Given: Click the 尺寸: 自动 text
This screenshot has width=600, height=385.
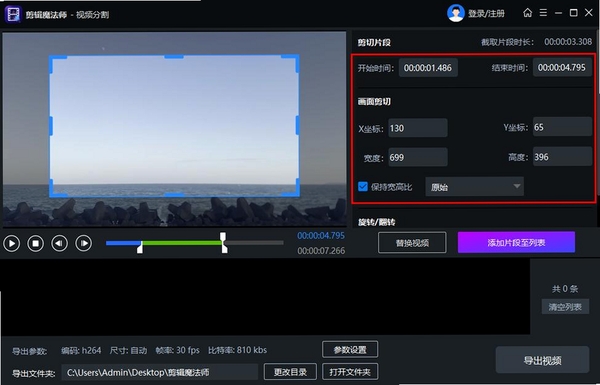Looking at the screenshot, I should tap(128, 350).
